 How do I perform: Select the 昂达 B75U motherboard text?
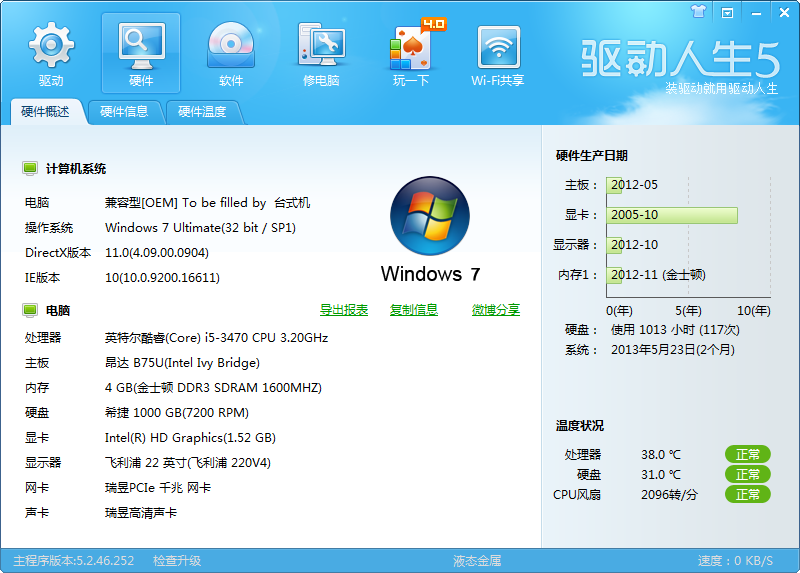[x=182, y=363]
